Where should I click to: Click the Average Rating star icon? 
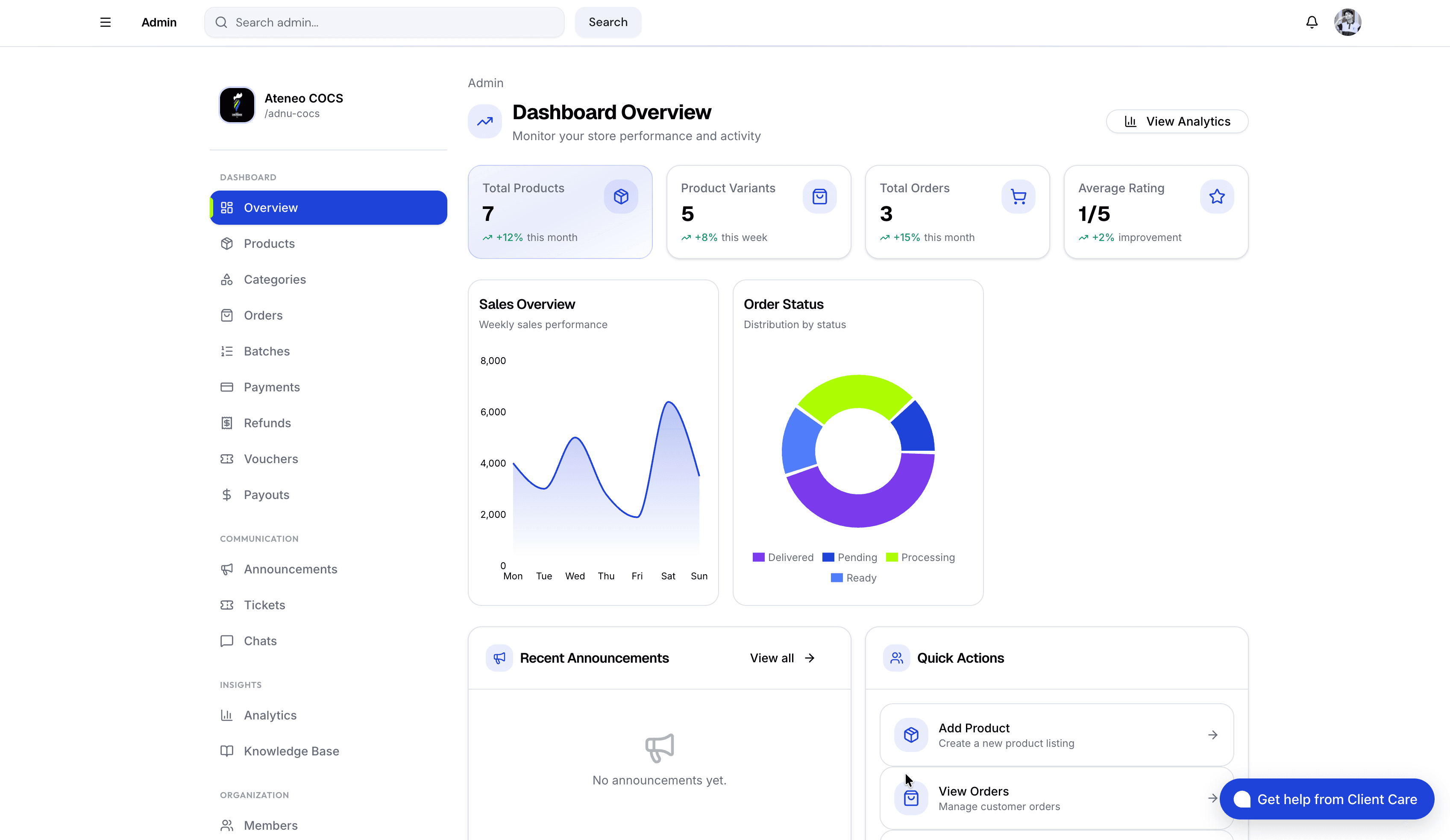tap(1216, 197)
